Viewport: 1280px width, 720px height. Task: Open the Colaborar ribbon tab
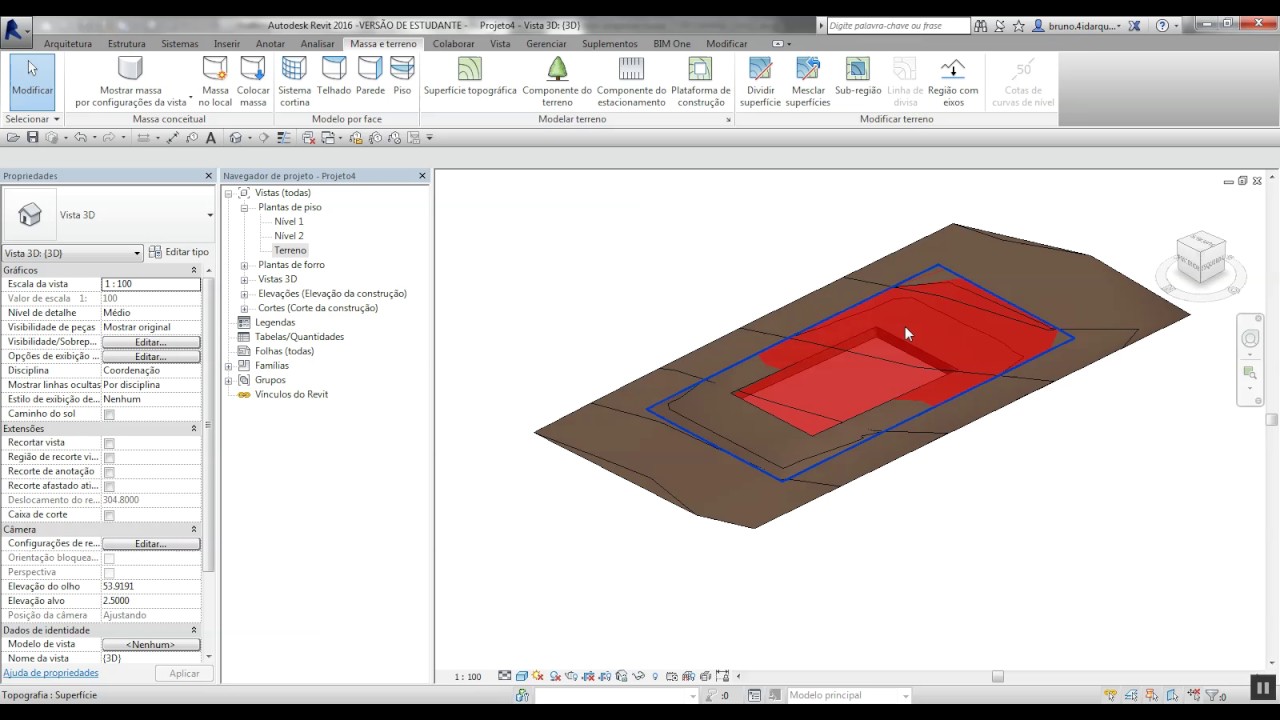[x=454, y=44]
